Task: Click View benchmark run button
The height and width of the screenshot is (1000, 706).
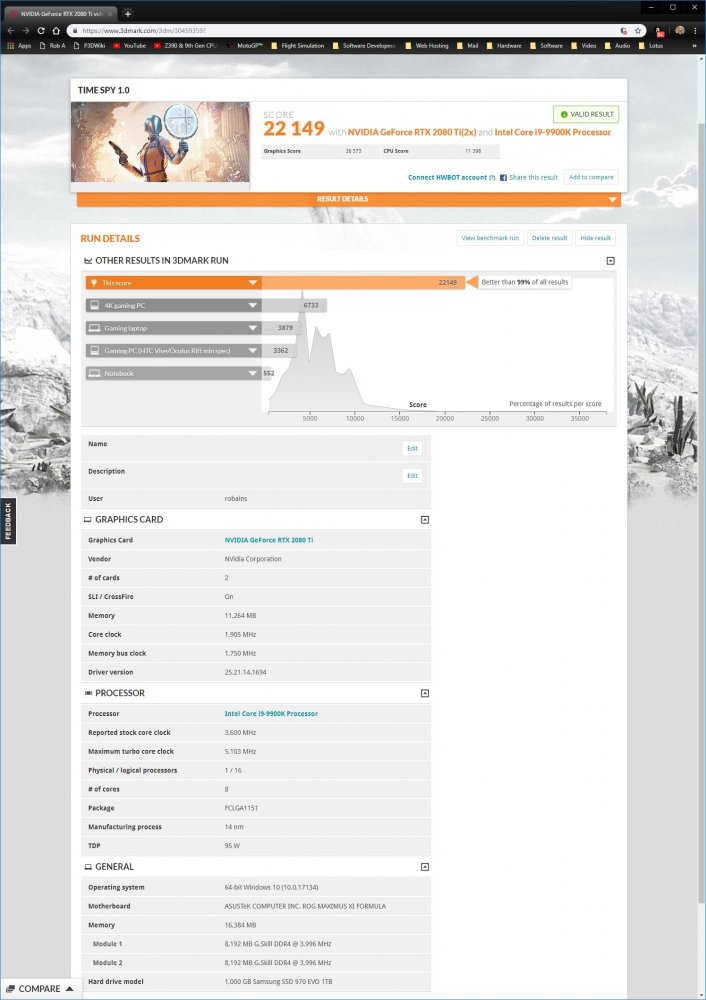Action: tap(490, 238)
